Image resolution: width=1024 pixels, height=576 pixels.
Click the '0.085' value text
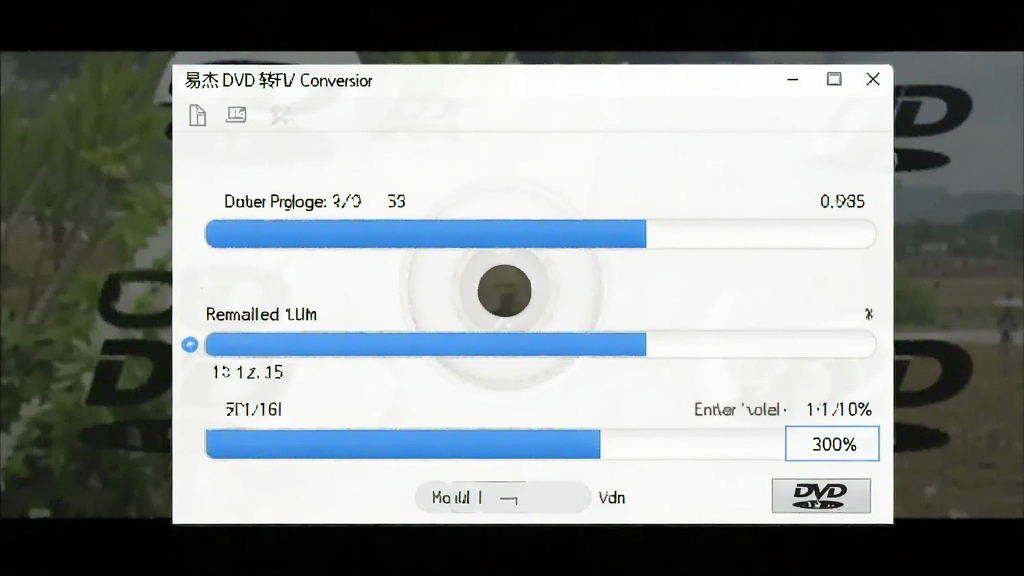coord(842,201)
